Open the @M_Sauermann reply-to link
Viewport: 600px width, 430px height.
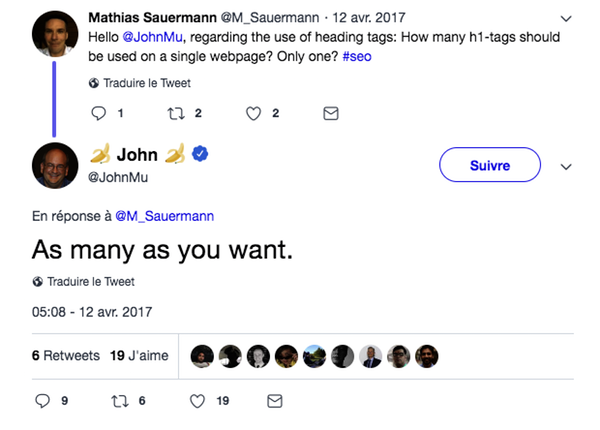[x=164, y=215]
